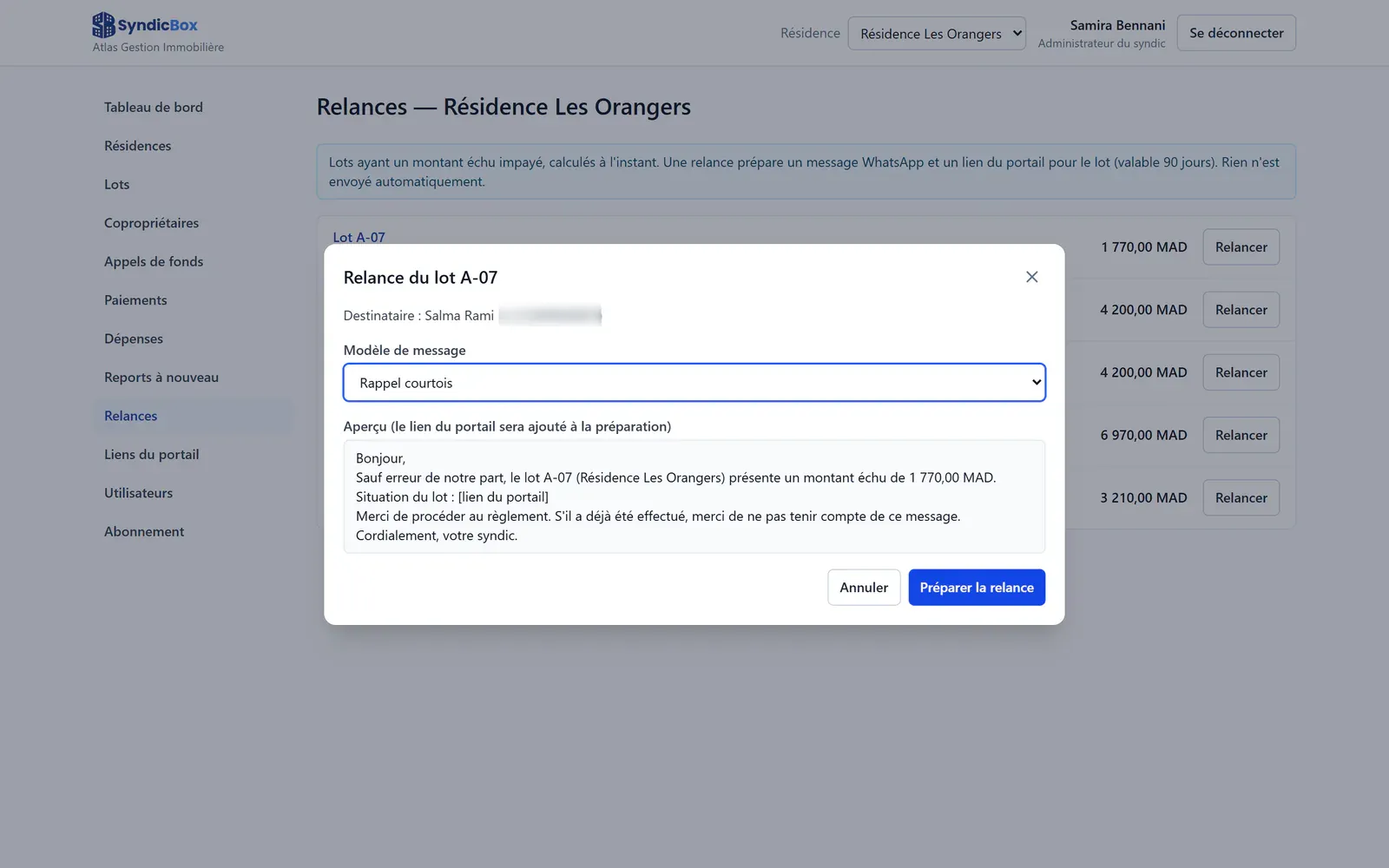Click the 3 210,00 MAD amount

[x=1143, y=497]
